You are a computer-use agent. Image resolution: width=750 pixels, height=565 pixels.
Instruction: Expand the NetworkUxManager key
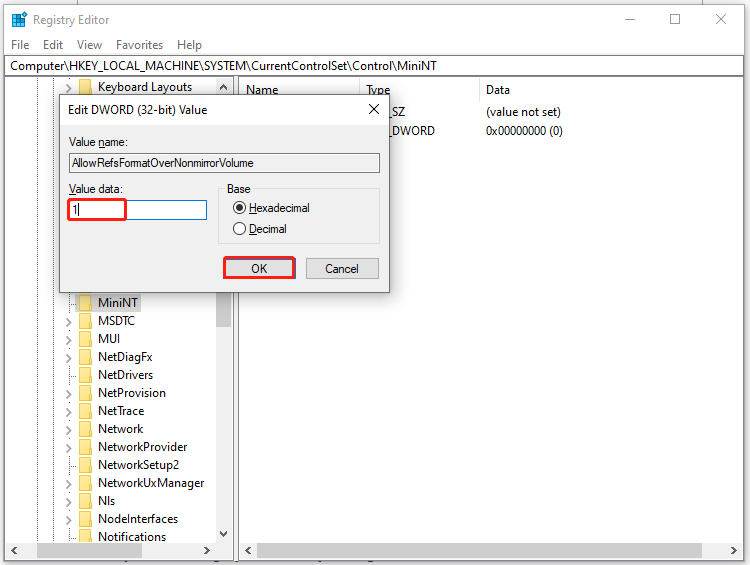[68, 484]
